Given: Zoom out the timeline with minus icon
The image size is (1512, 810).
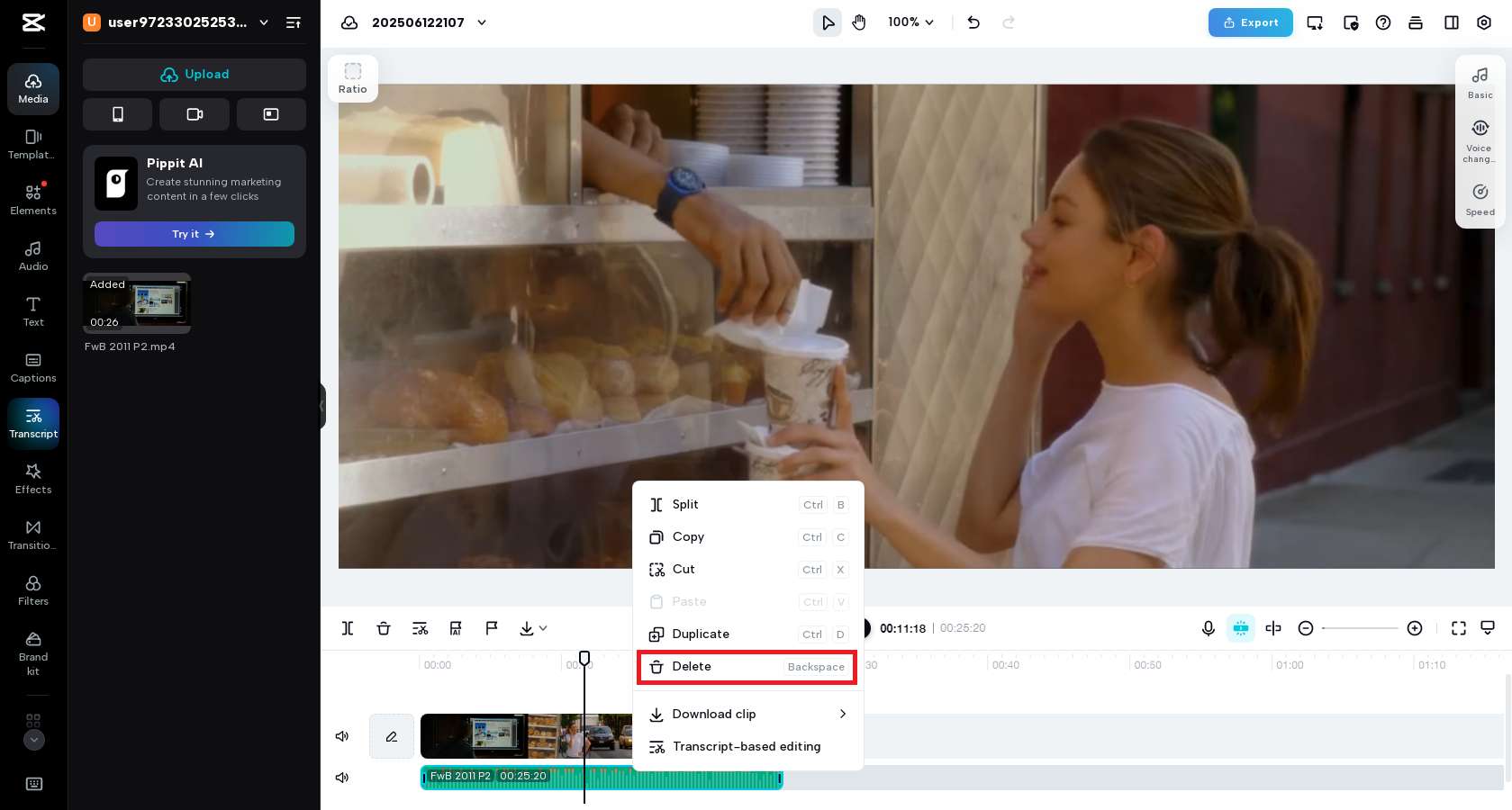Looking at the screenshot, I should point(1306,628).
